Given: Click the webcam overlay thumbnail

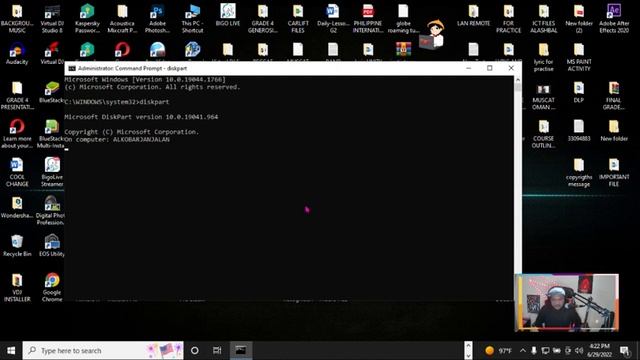Looking at the screenshot, I should pos(567,302).
